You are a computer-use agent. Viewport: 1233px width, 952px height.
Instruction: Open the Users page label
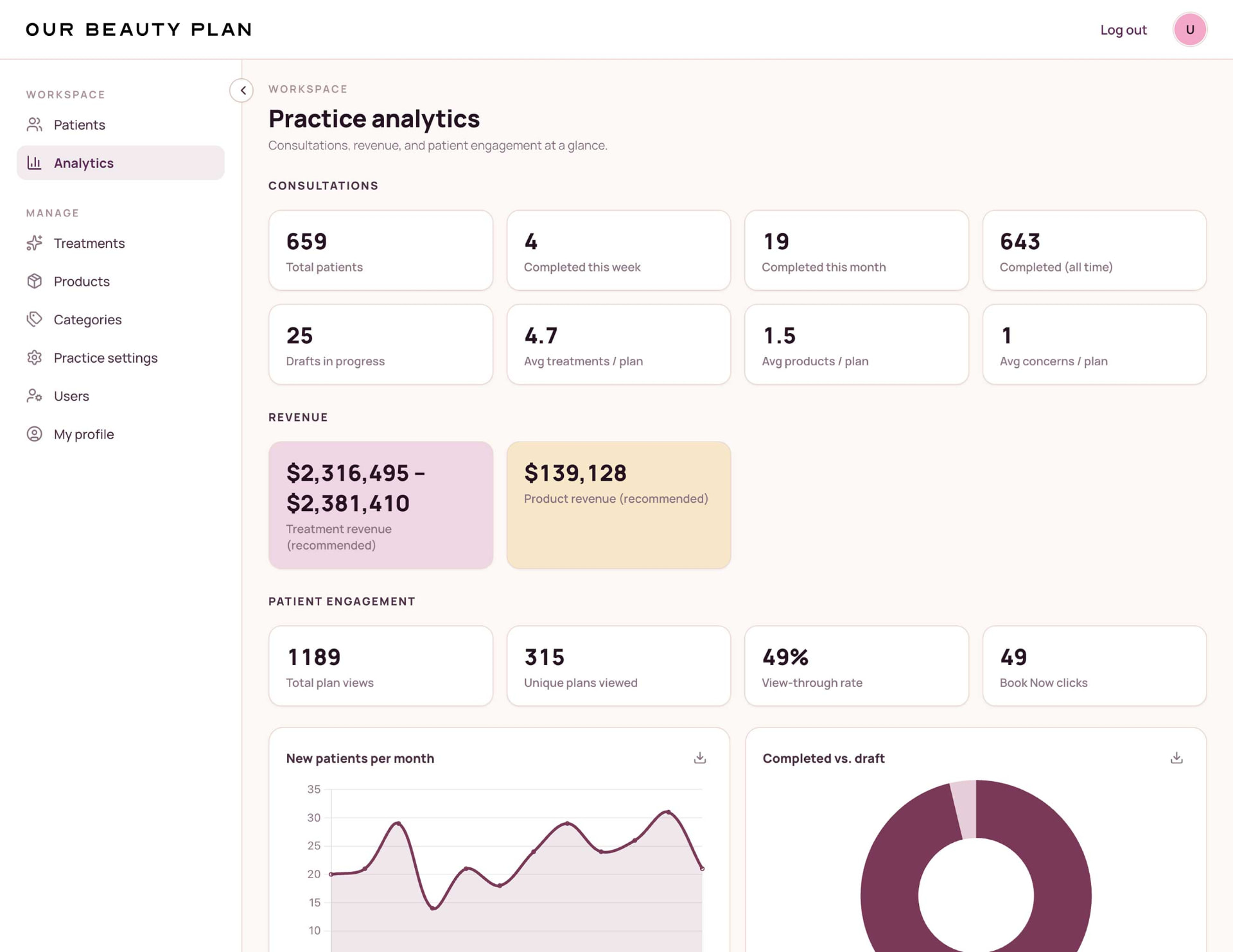pyautogui.click(x=71, y=396)
